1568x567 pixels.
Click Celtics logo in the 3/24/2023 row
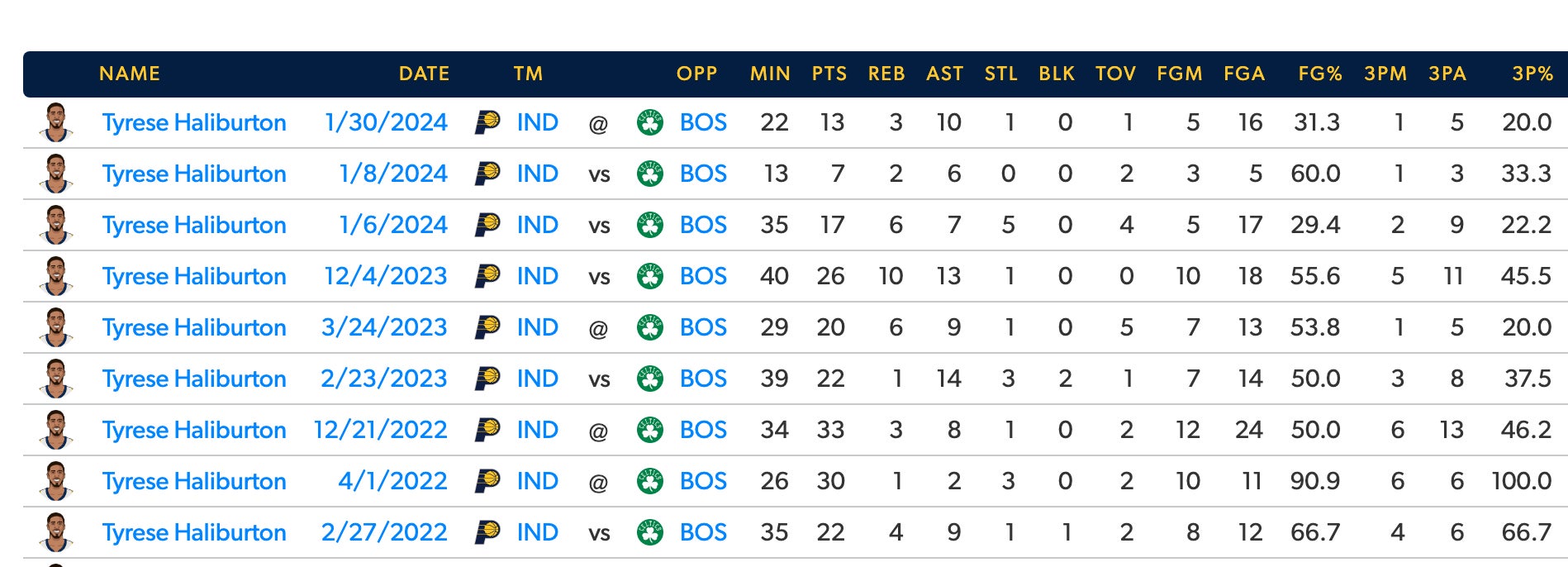(650, 327)
